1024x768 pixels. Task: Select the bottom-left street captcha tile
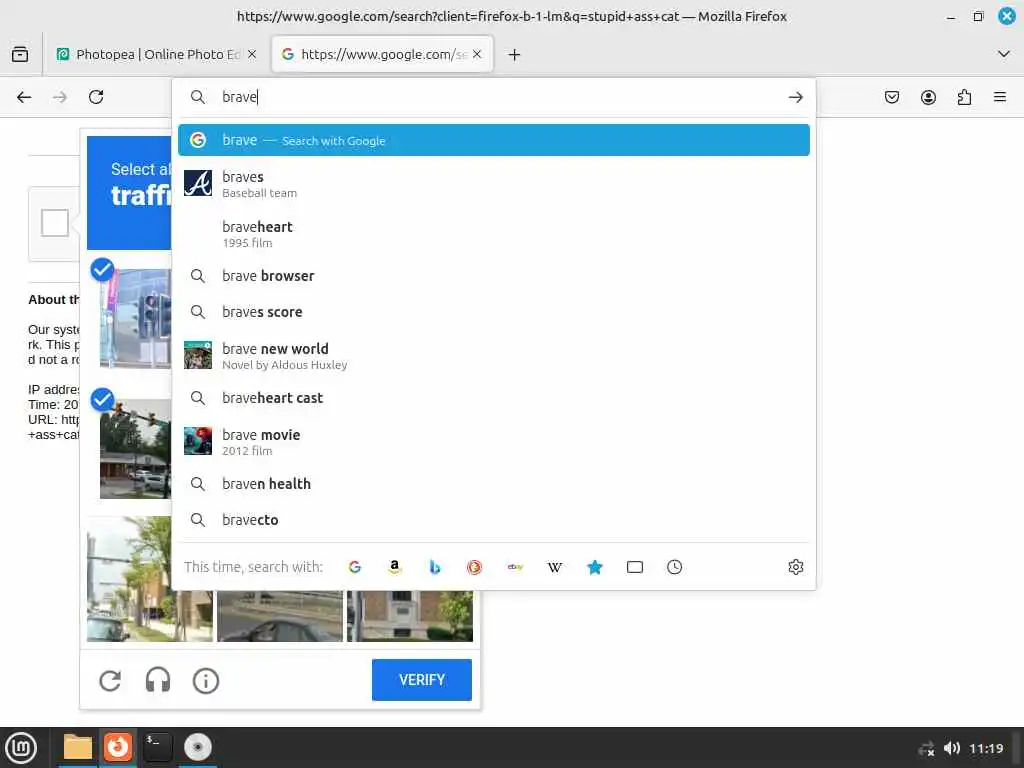150,579
